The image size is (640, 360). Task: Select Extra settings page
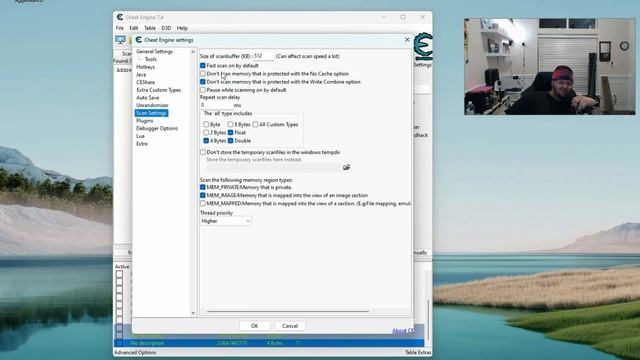(142, 144)
